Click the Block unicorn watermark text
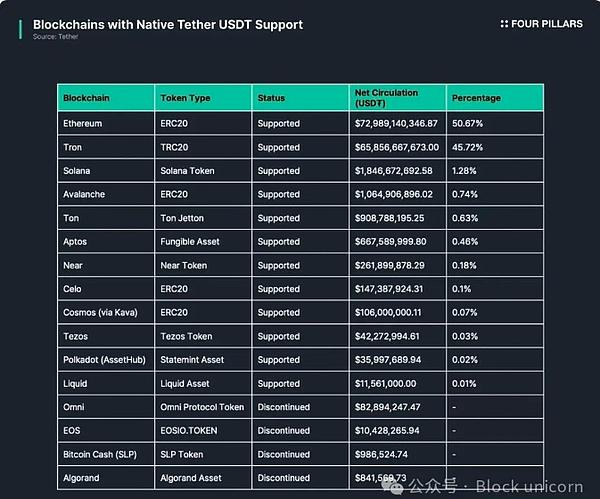 tap(530, 487)
